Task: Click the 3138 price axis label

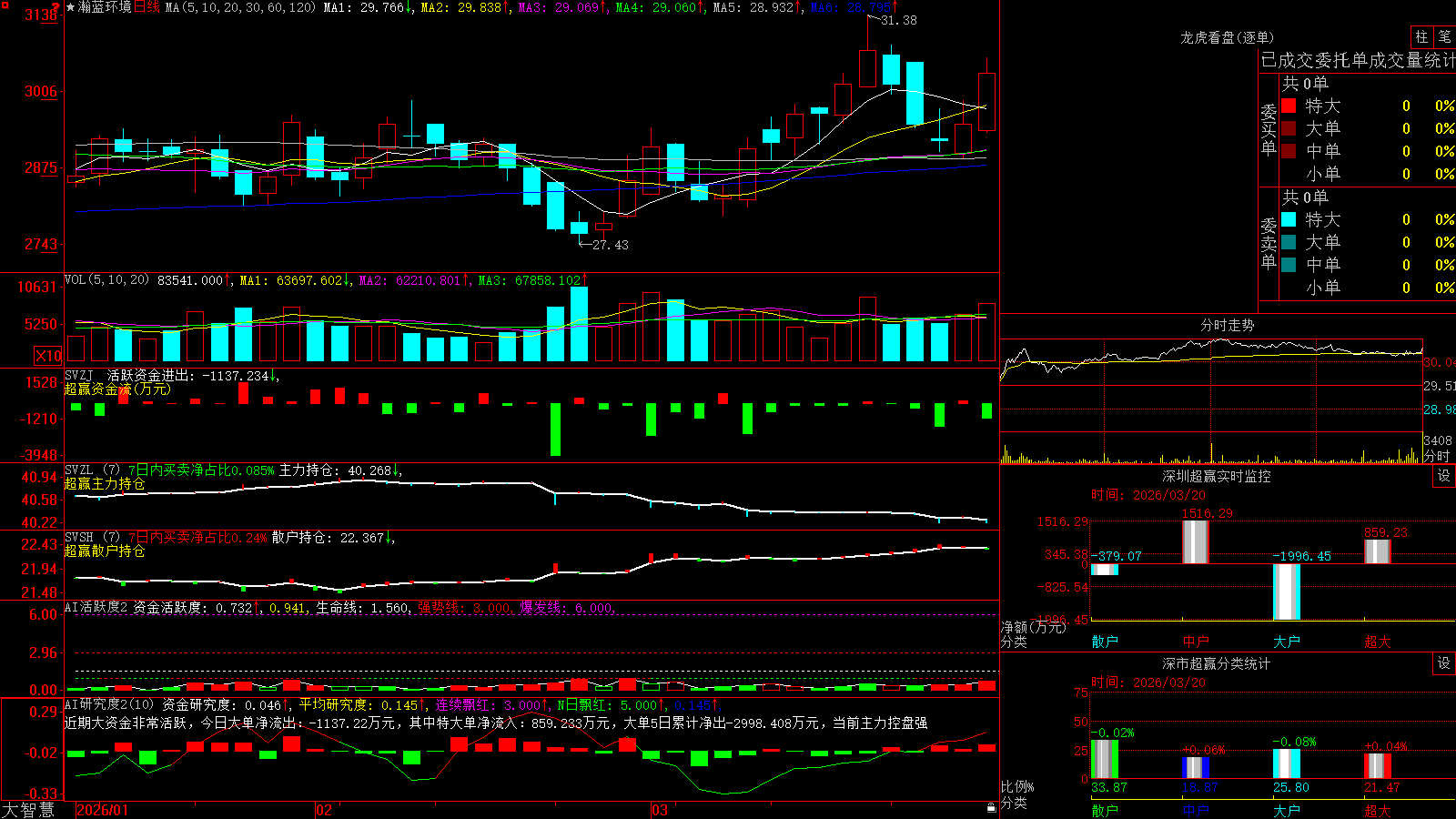Action: tap(41, 15)
